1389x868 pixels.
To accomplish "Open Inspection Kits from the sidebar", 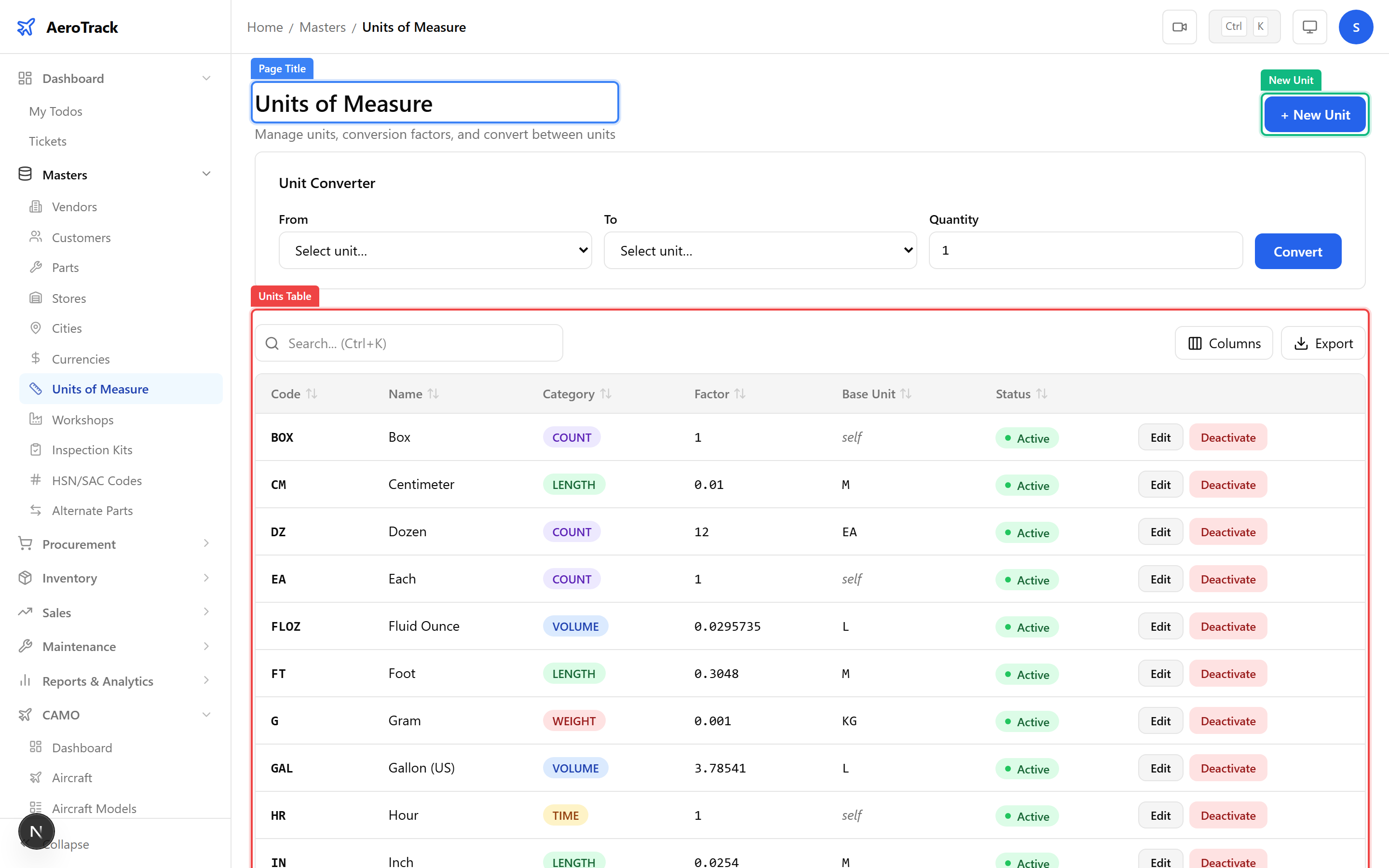I will [92, 449].
